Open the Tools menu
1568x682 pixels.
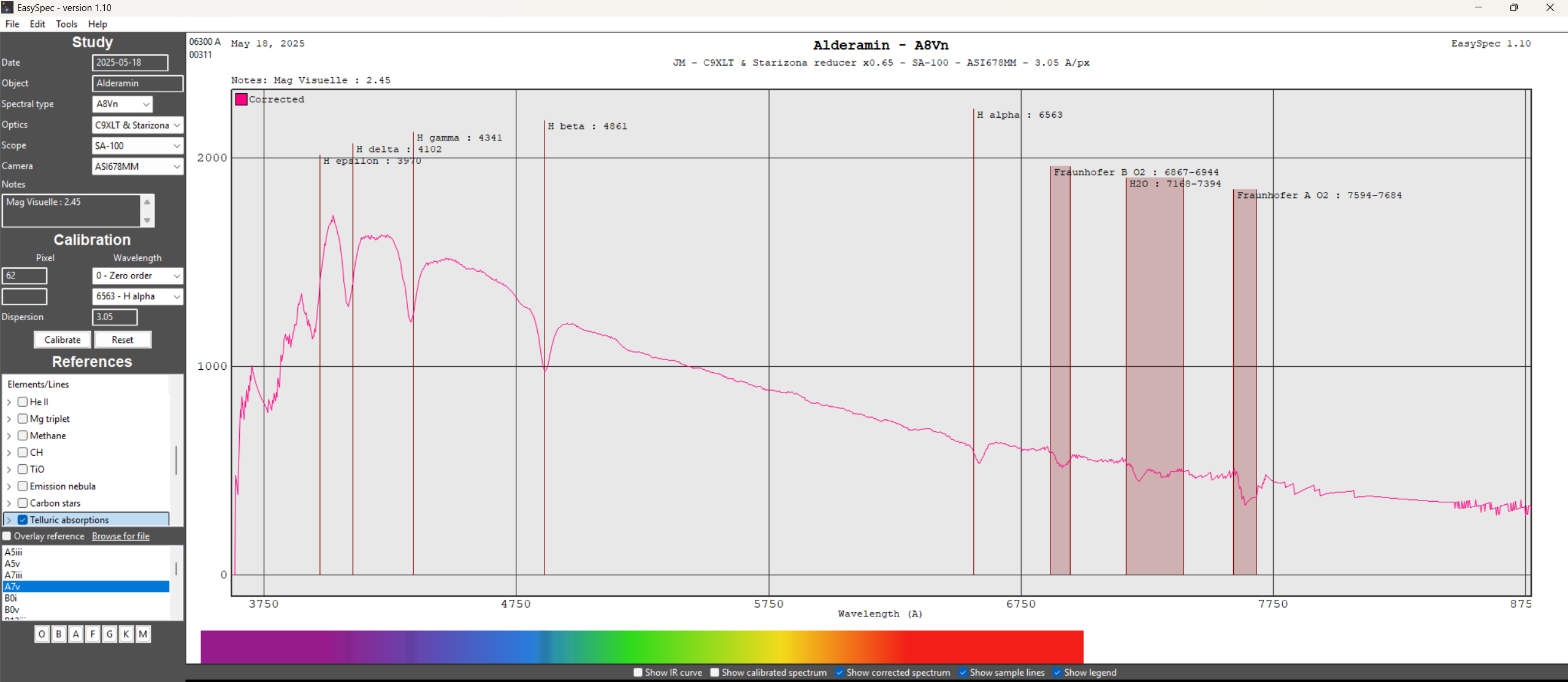click(66, 24)
